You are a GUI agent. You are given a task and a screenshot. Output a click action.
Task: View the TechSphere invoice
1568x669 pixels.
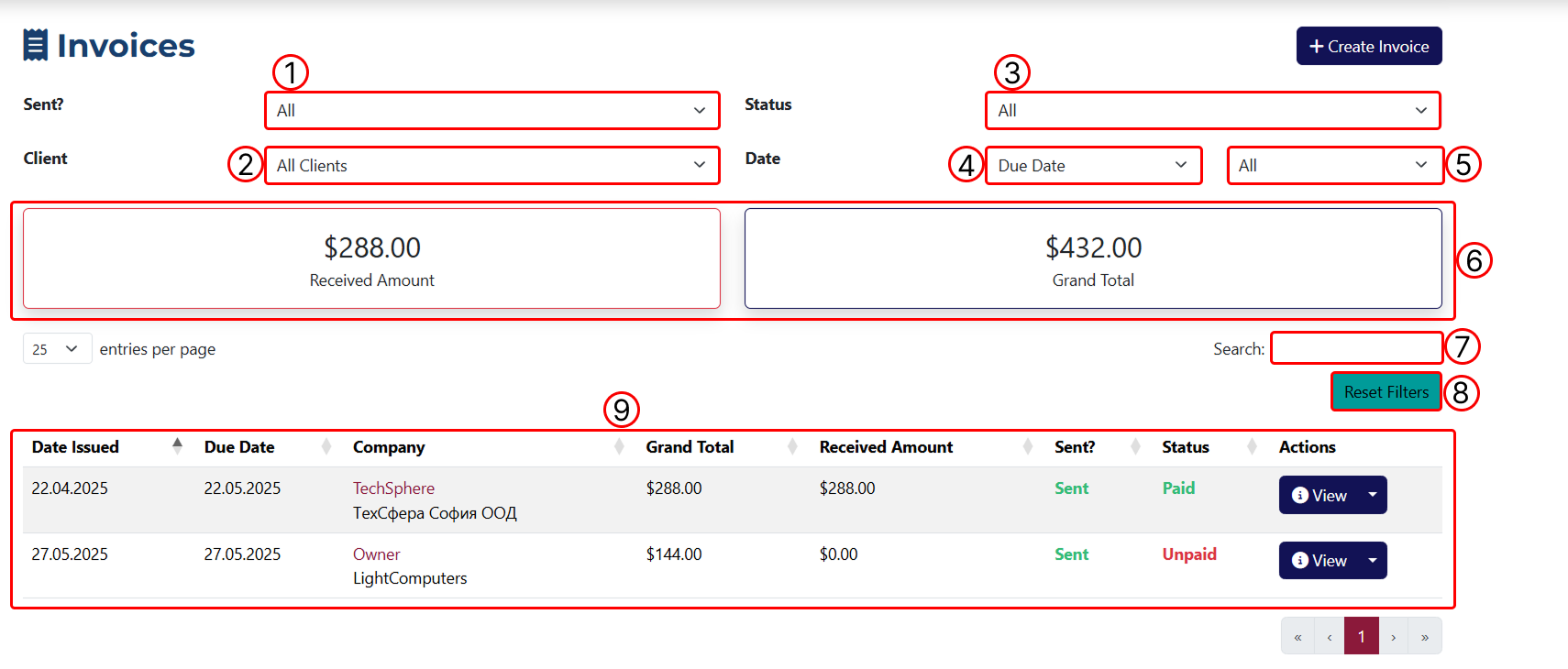pos(1319,495)
